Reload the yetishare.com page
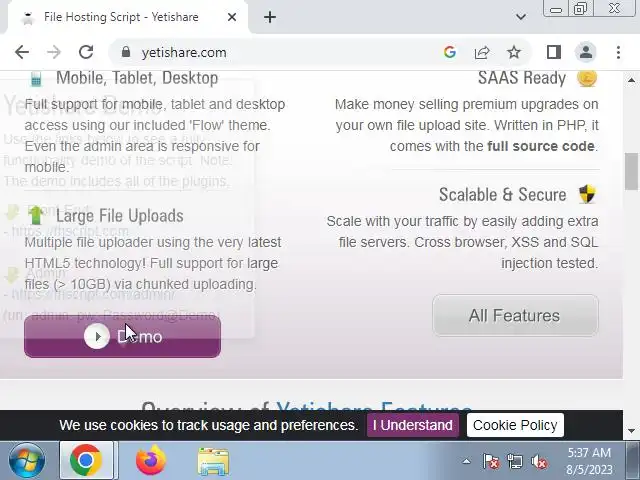 [86, 52]
